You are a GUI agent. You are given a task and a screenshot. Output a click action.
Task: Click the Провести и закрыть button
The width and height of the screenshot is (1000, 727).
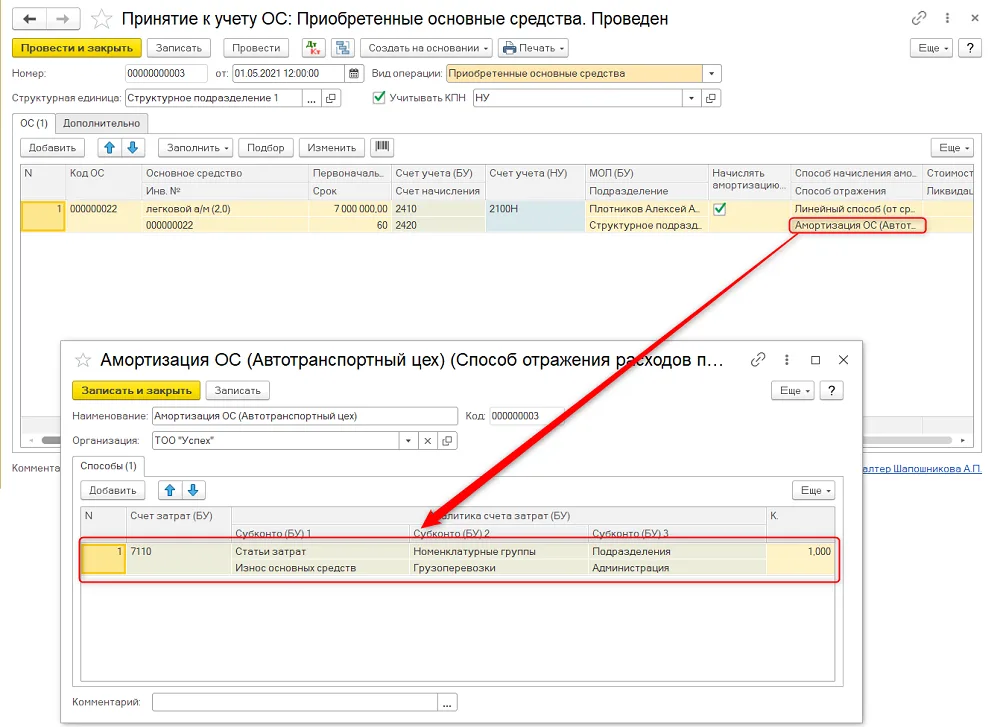click(x=77, y=48)
